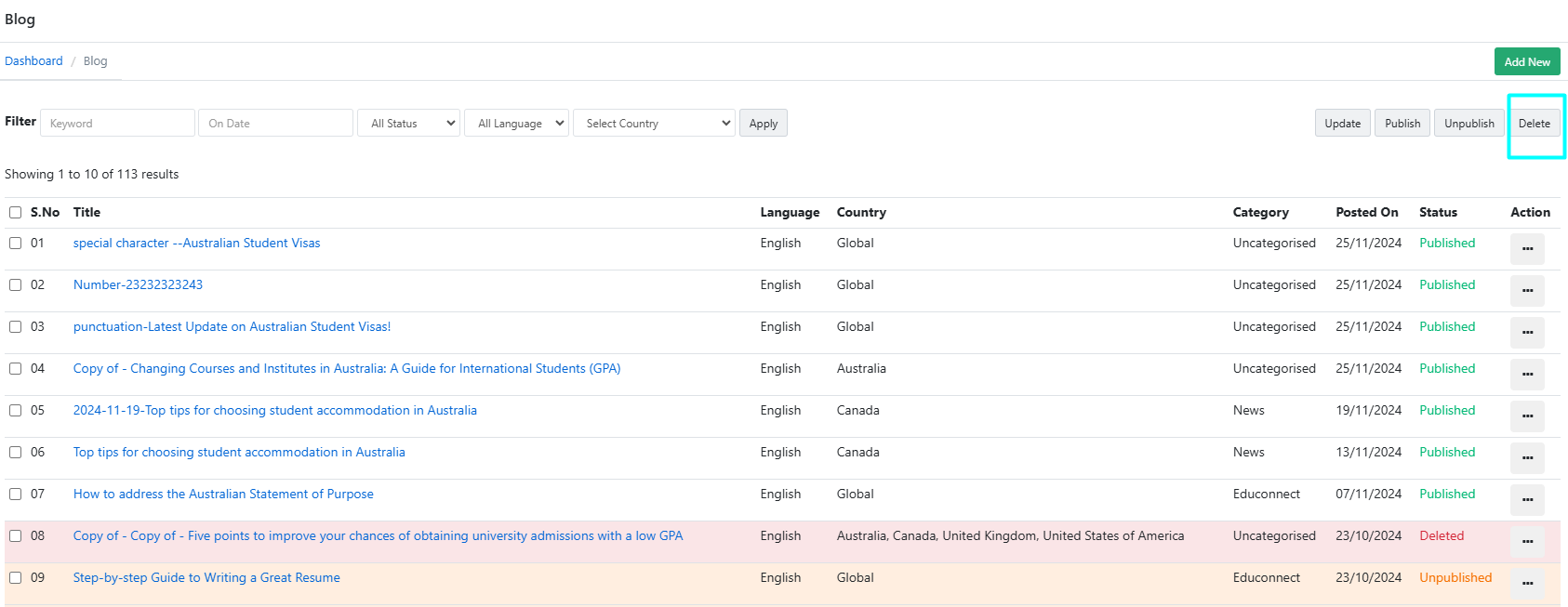Click the Add New button
The height and width of the screenshot is (607, 1568).
(1526, 62)
